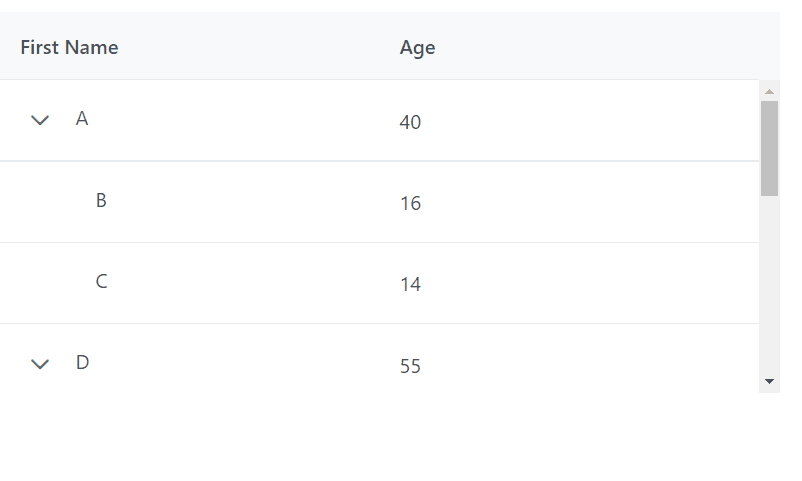Click the age cell showing 16
This screenshot has height=481, width=802.
tap(410, 203)
